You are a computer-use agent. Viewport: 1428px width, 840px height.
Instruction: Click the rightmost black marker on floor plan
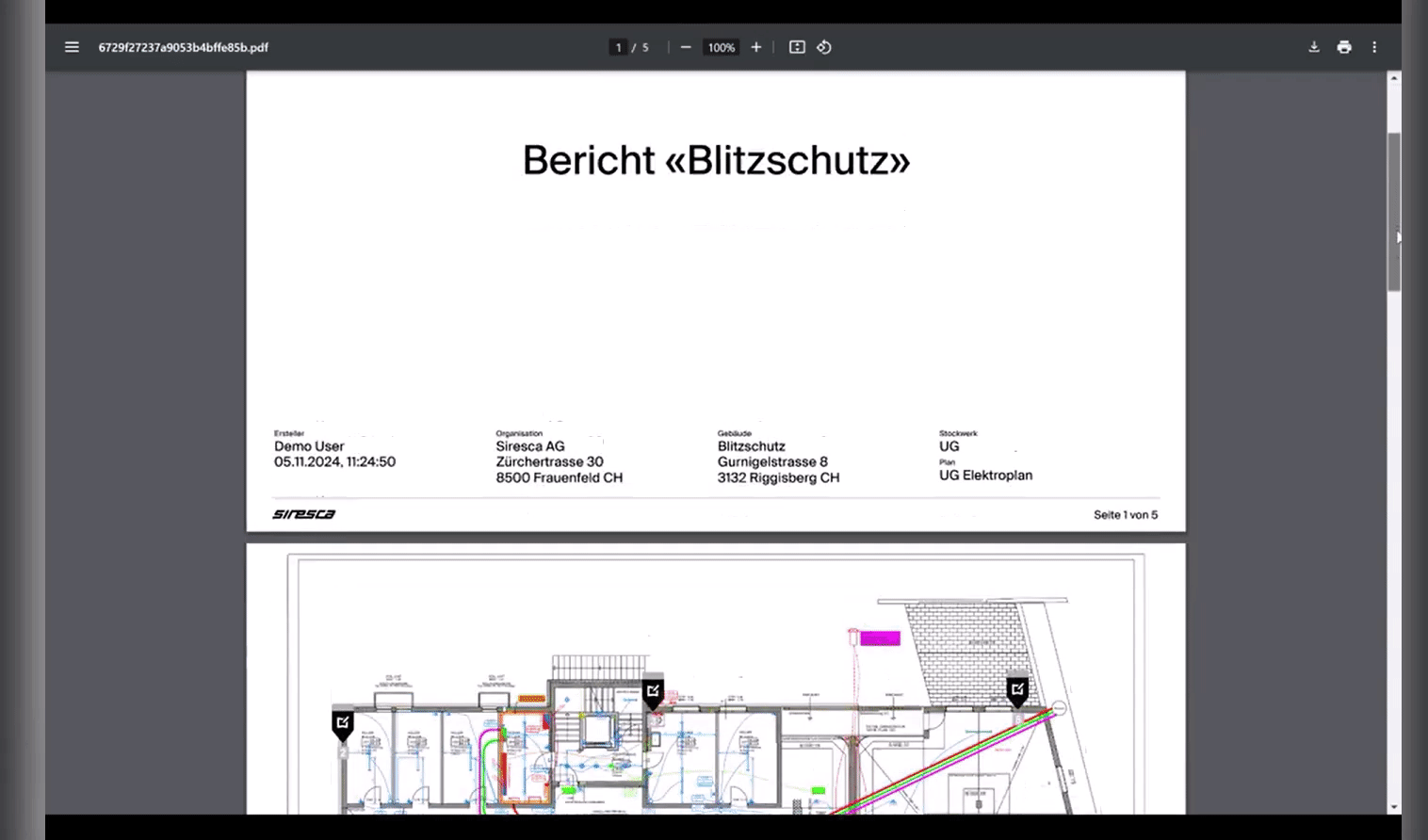[x=1017, y=690]
